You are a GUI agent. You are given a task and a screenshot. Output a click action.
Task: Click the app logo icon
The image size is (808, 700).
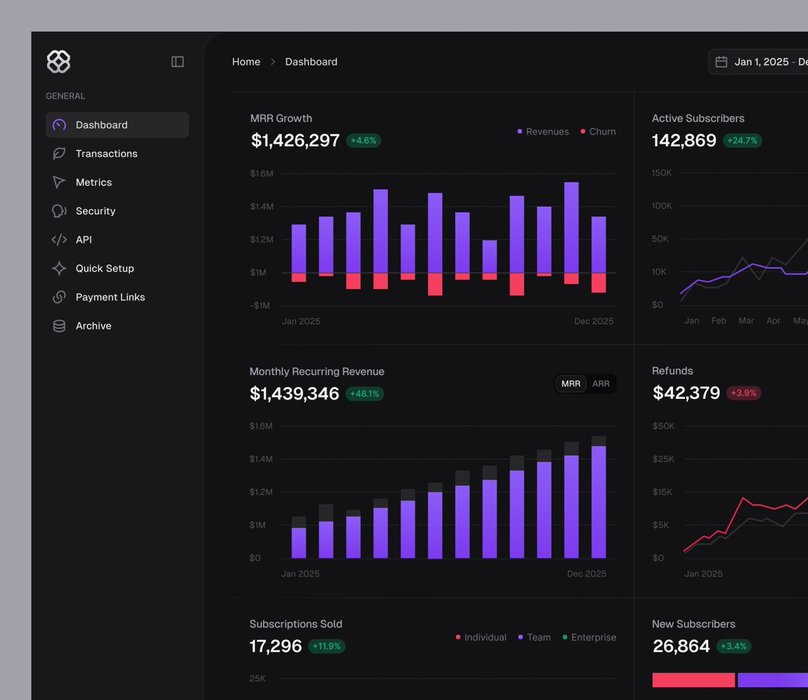59,62
